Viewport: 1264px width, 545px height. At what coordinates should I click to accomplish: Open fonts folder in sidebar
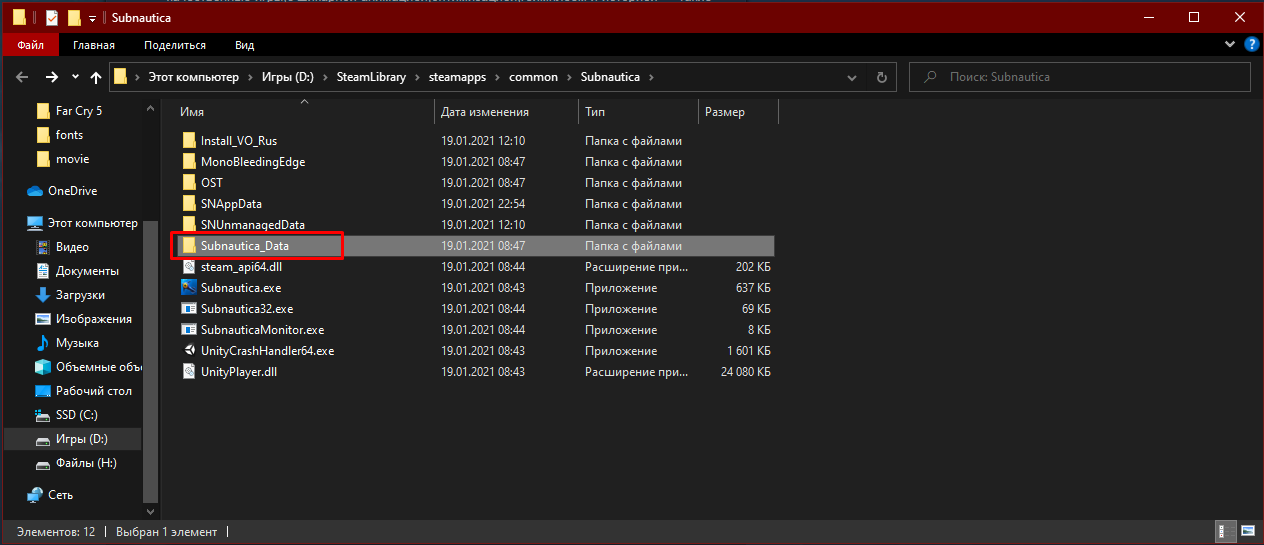click(x=70, y=135)
